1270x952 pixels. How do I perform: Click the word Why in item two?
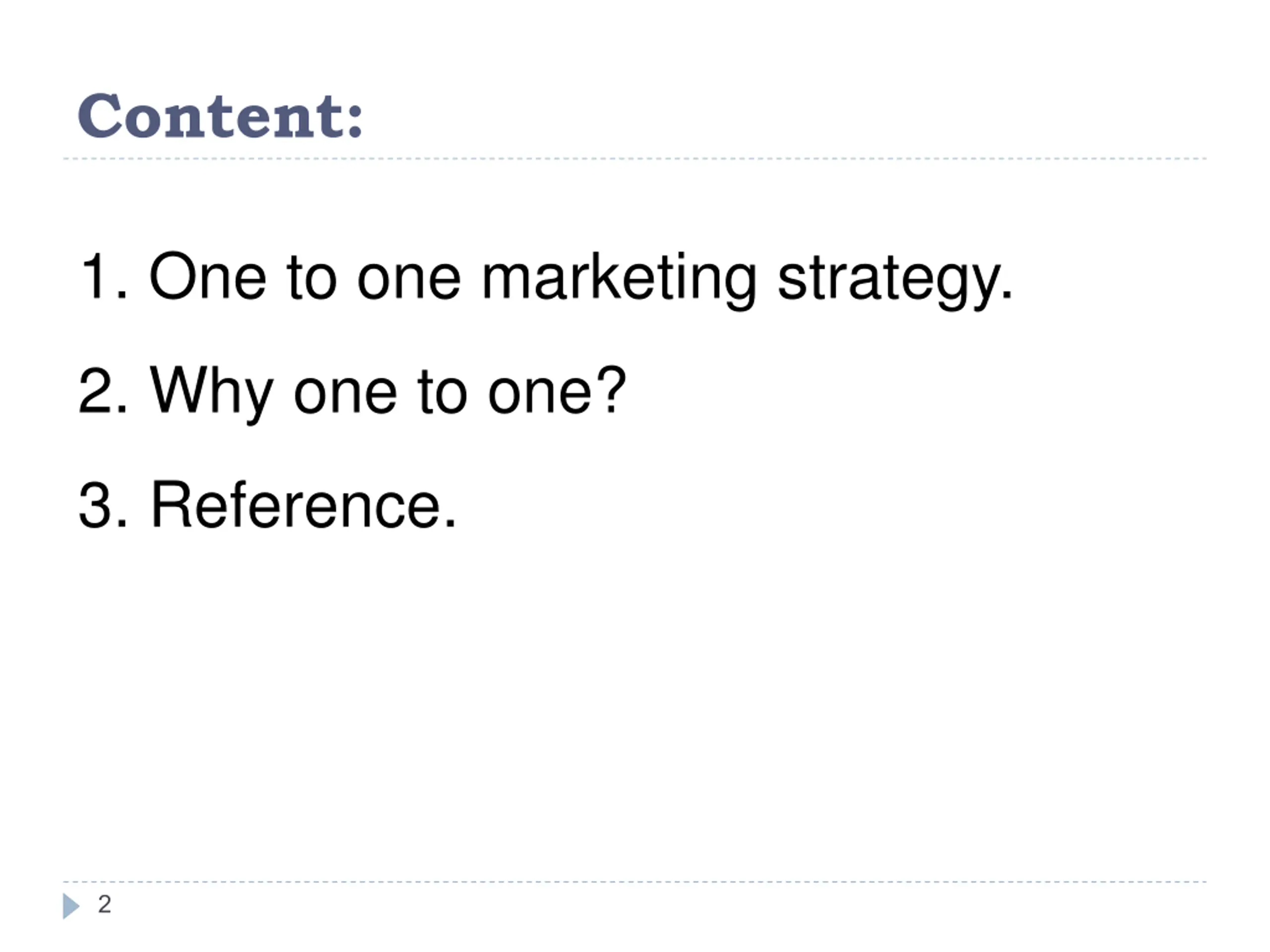(211, 393)
